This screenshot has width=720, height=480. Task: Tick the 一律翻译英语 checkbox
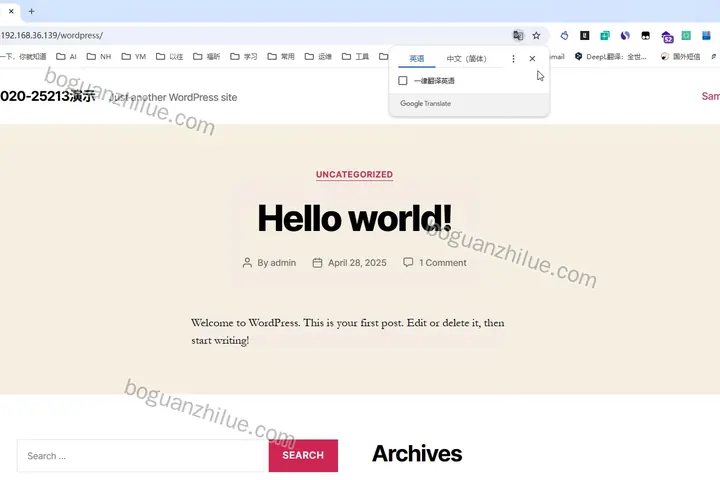tap(403, 81)
